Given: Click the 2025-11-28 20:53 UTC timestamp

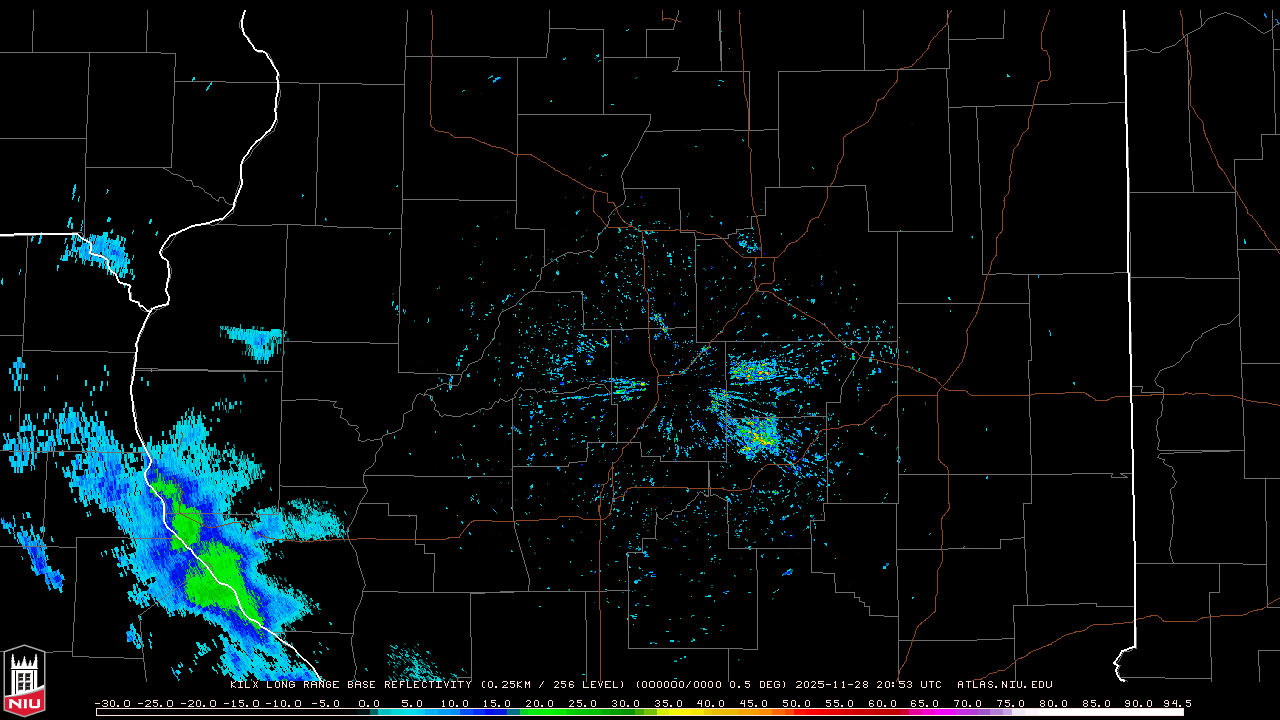Looking at the screenshot, I should [x=868, y=685].
